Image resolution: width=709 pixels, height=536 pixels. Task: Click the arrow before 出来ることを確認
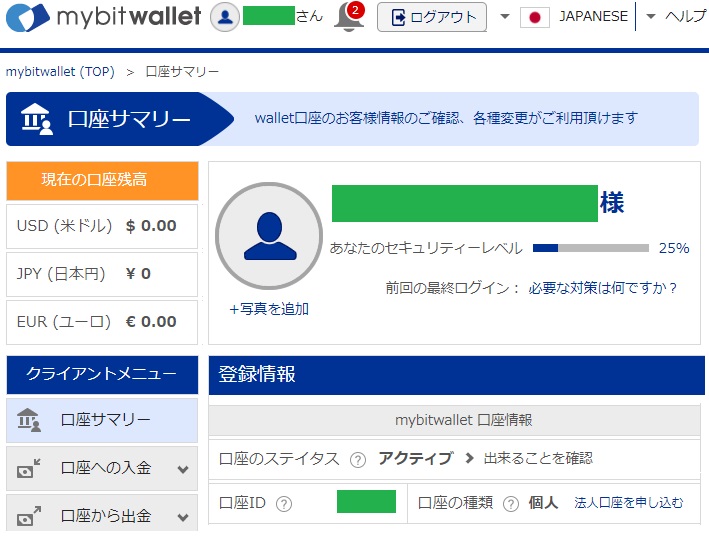pos(469,459)
